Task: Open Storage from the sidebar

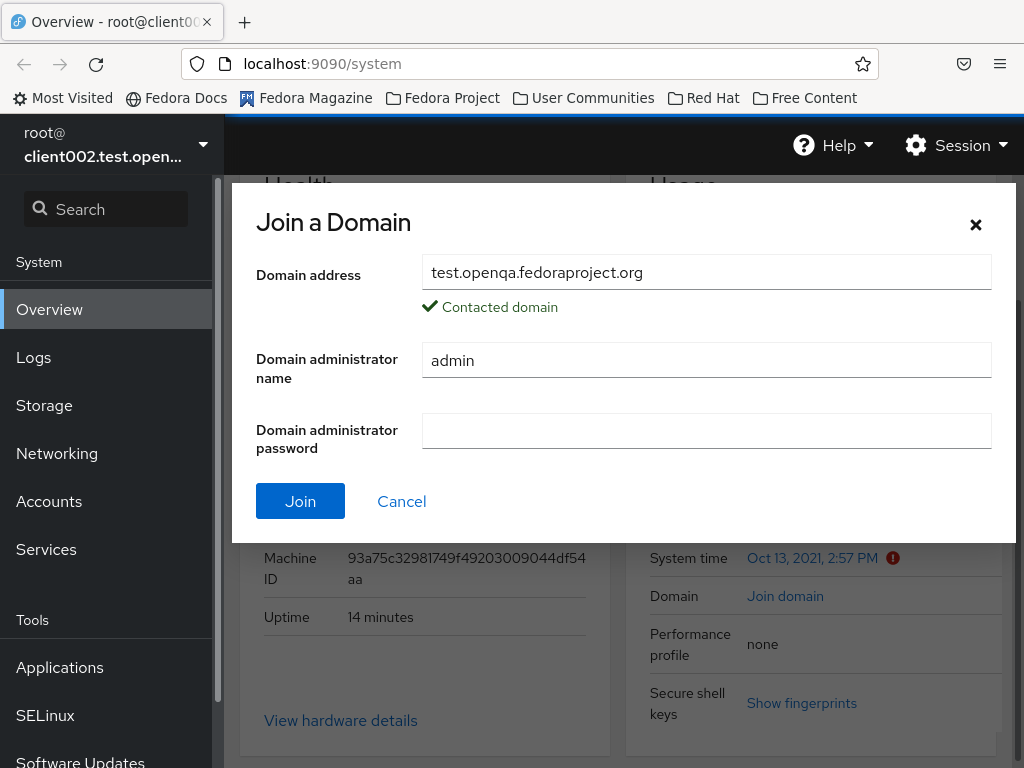Action: (106, 406)
